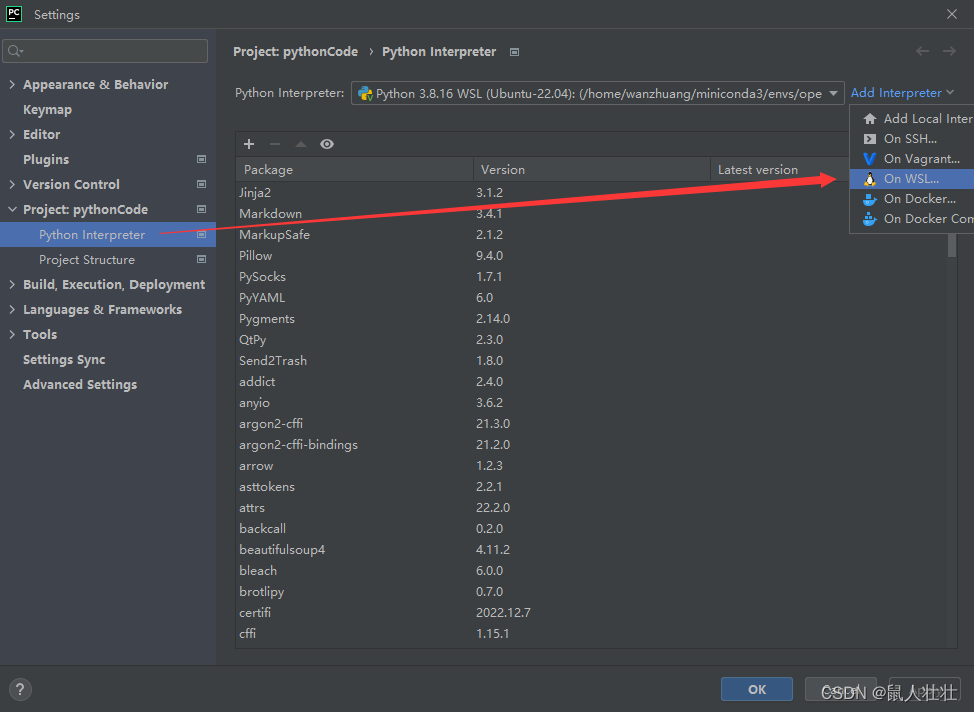Navigate forward with the right arrow icon

pos(948,51)
